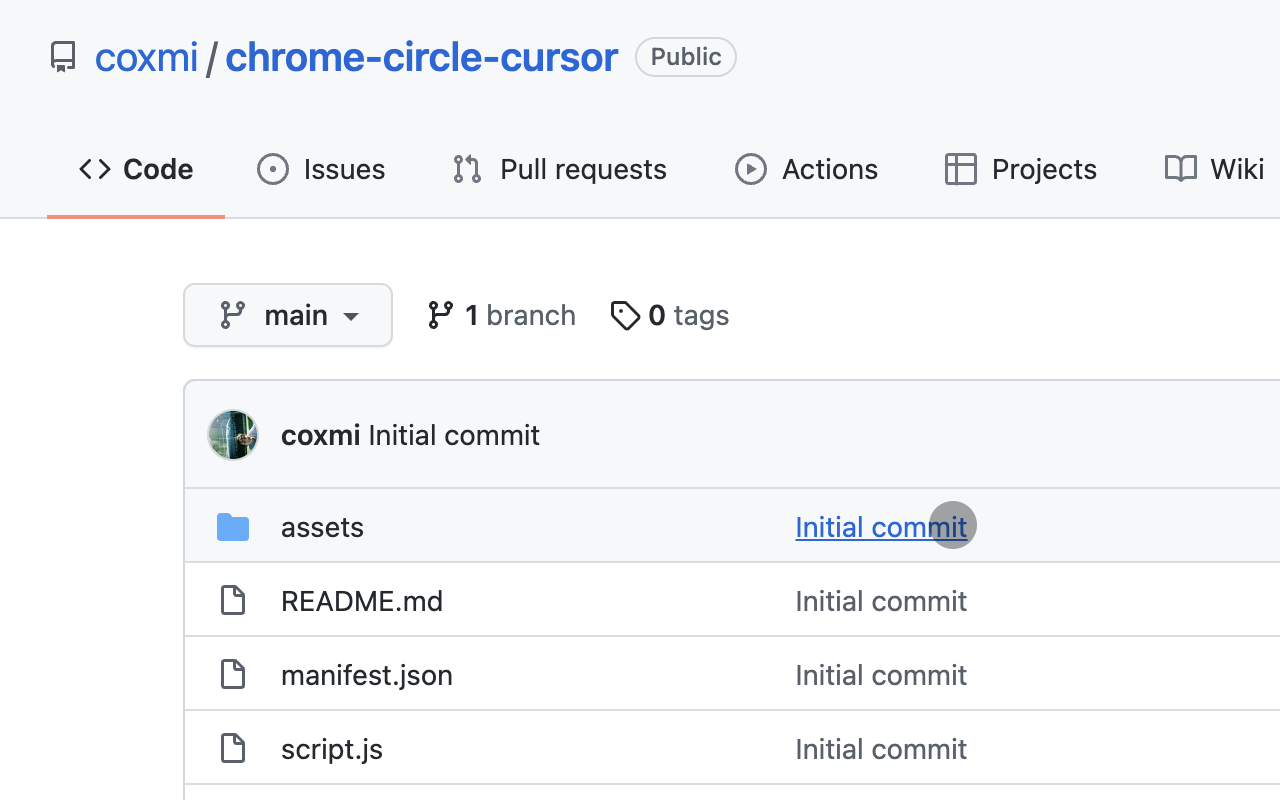Image resolution: width=1280 pixels, height=800 pixels.
Task: Click the dropdown caret next to main
Action: point(351,317)
